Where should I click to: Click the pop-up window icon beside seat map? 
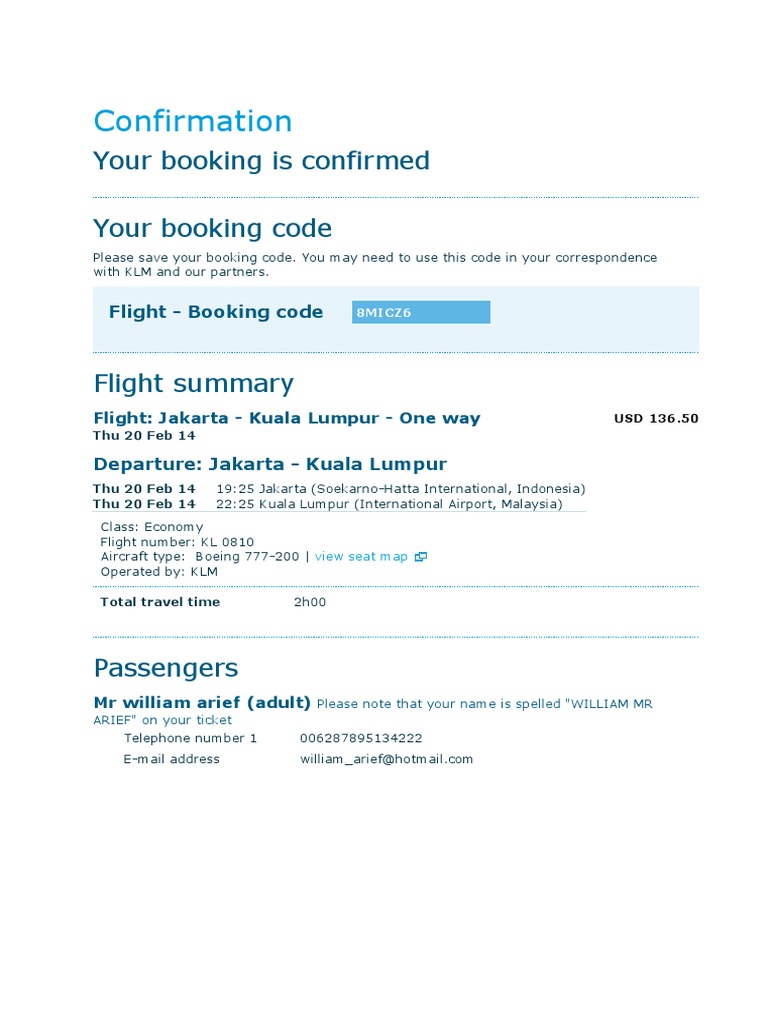pos(421,557)
